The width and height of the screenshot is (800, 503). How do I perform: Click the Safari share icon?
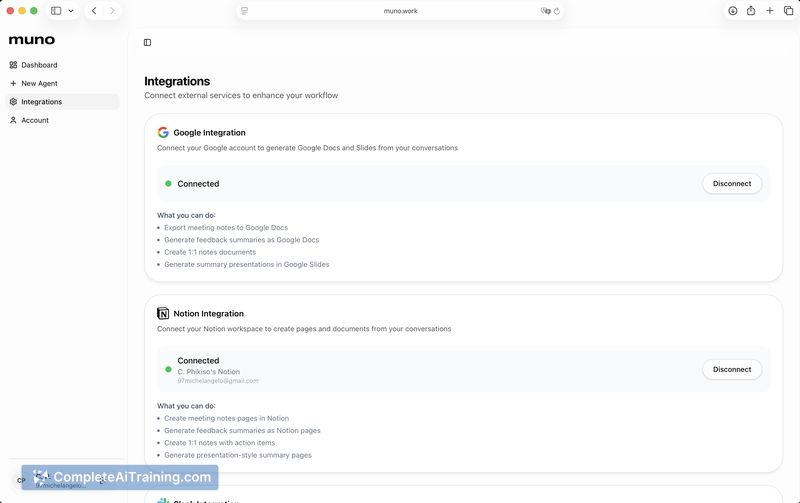point(751,11)
